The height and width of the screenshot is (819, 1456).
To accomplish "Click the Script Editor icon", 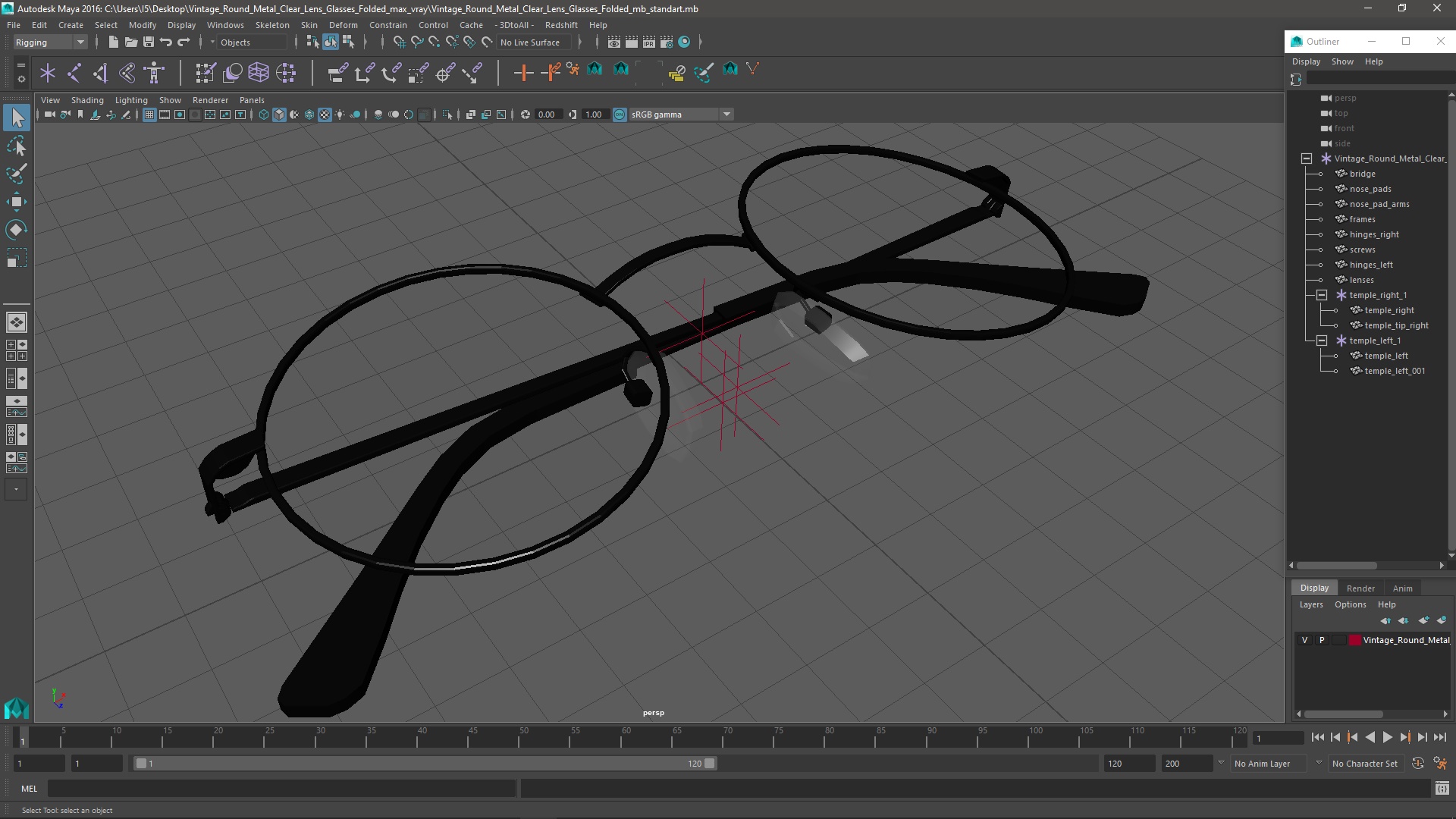I will point(1442,789).
